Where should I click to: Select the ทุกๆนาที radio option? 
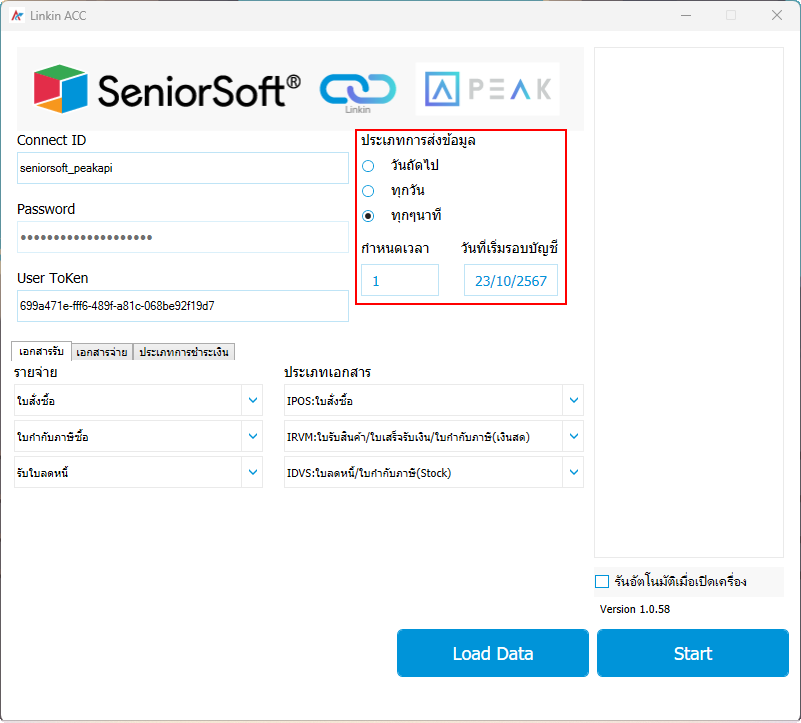(368, 216)
